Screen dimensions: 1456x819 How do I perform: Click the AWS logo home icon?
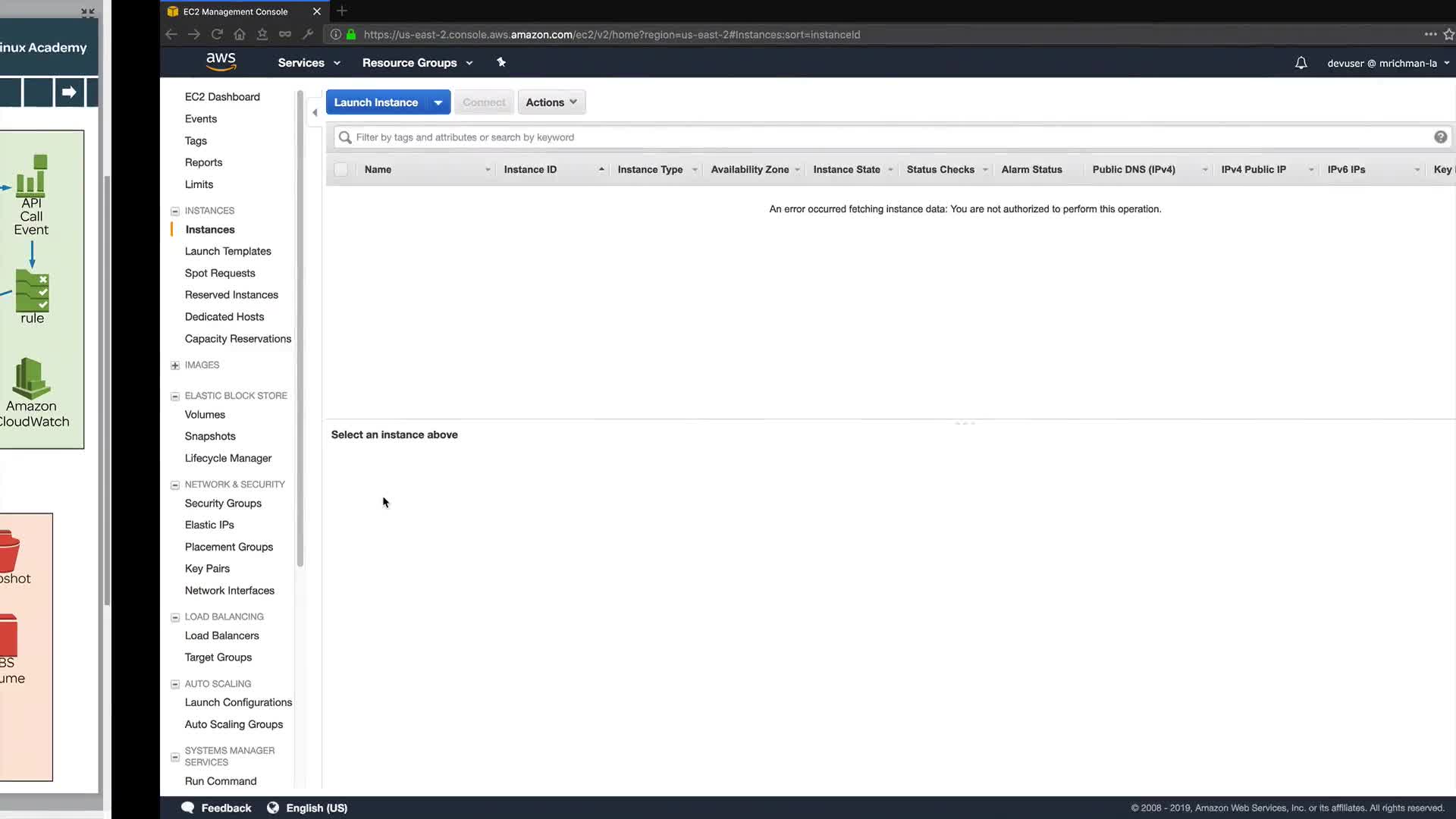pyautogui.click(x=221, y=62)
